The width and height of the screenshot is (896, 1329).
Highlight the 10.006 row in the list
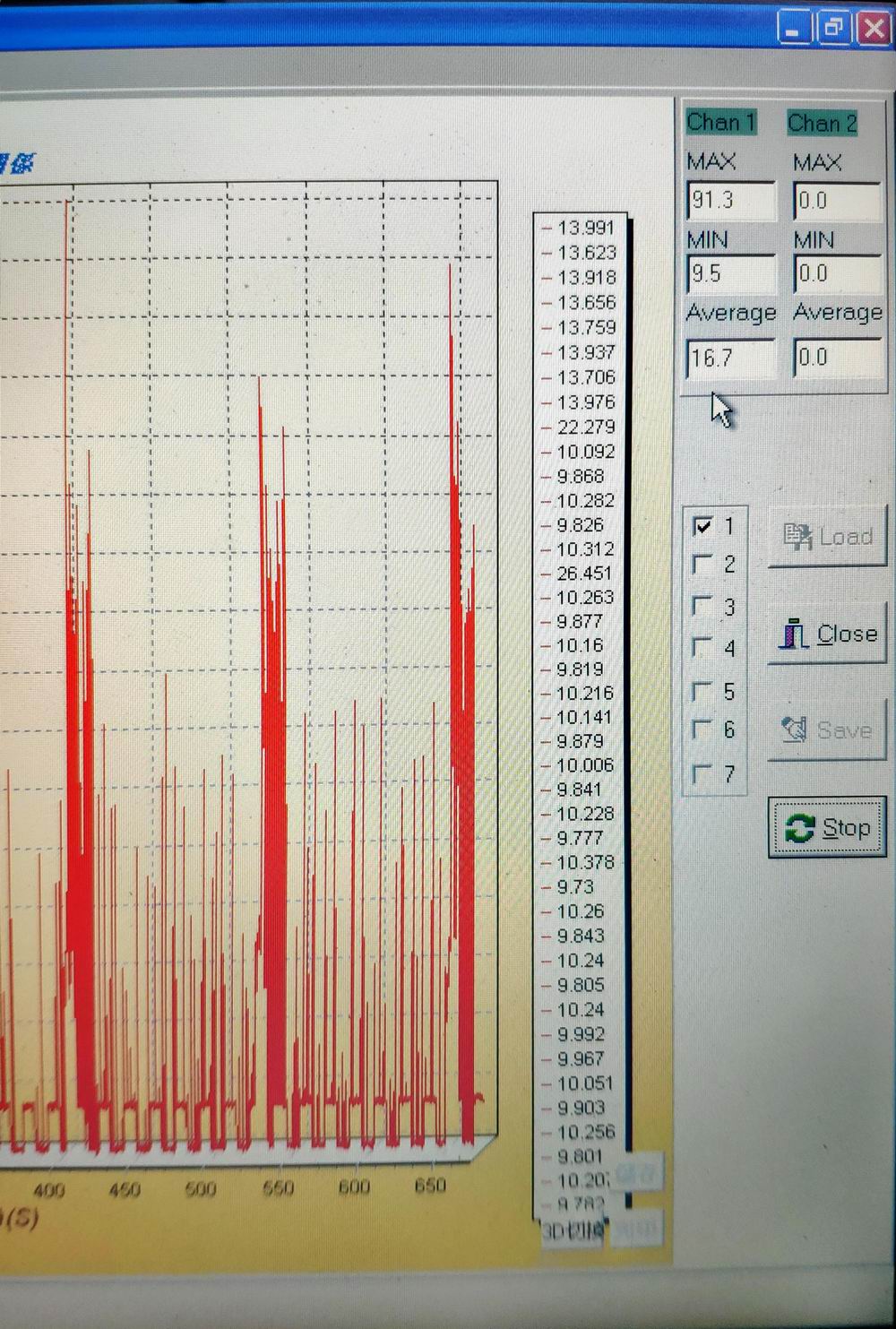tap(585, 765)
